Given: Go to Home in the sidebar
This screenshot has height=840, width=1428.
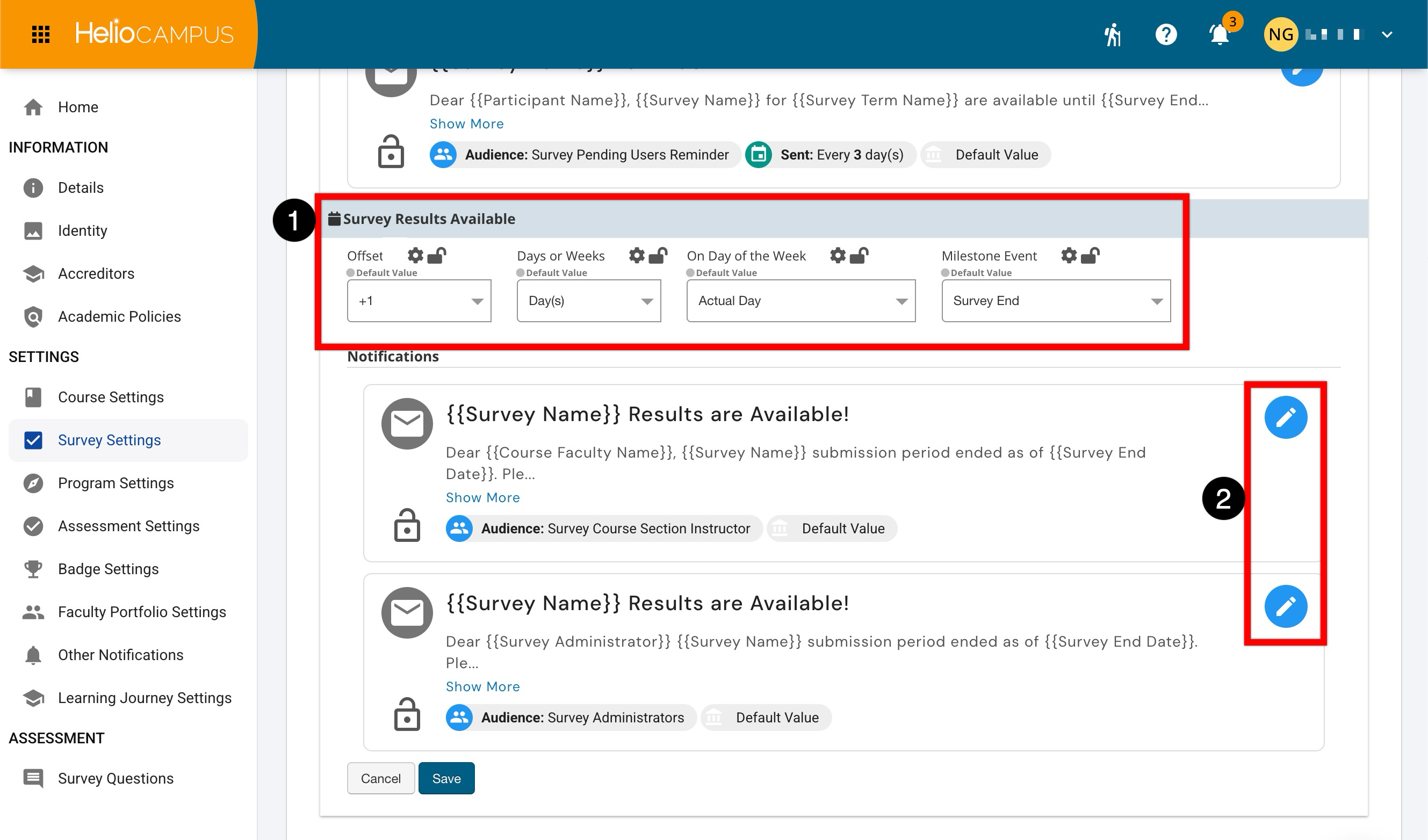Looking at the screenshot, I should point(128,107).
